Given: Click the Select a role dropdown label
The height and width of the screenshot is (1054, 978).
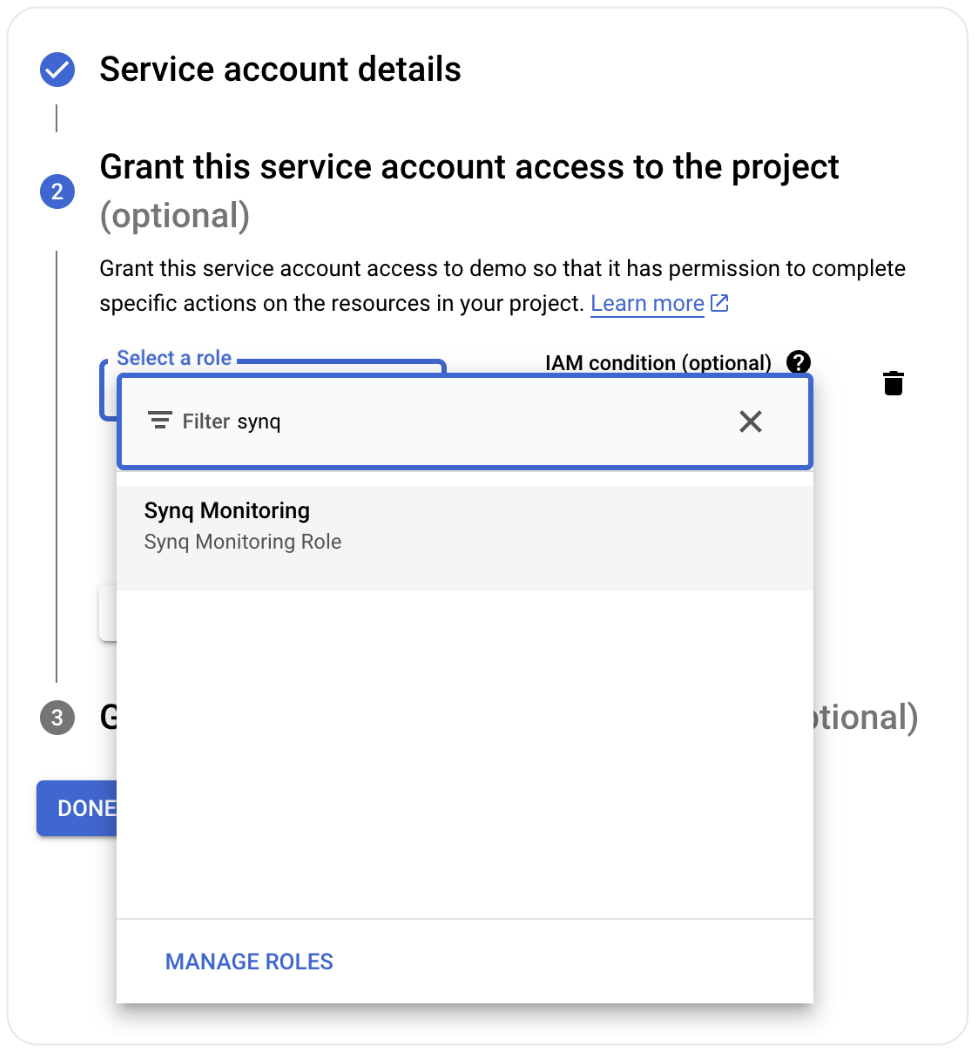Looking at the screenshot, I should pyautogui.click(x=174, y=358).
